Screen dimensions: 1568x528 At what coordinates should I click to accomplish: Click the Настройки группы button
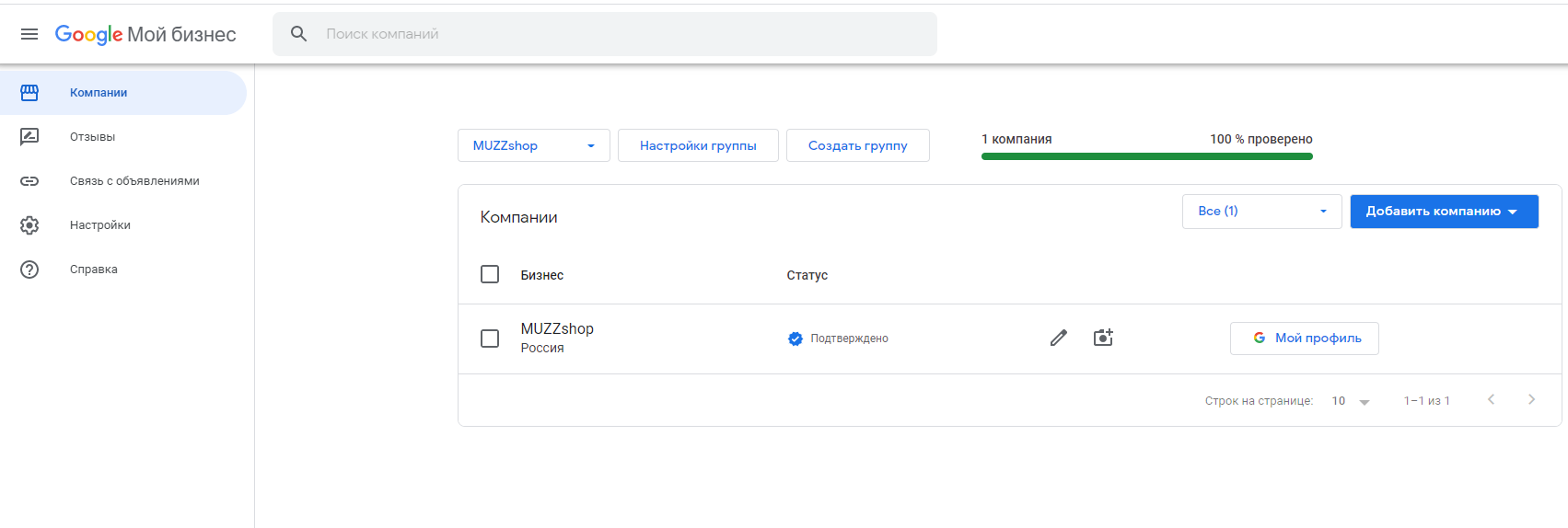(698, 145)
